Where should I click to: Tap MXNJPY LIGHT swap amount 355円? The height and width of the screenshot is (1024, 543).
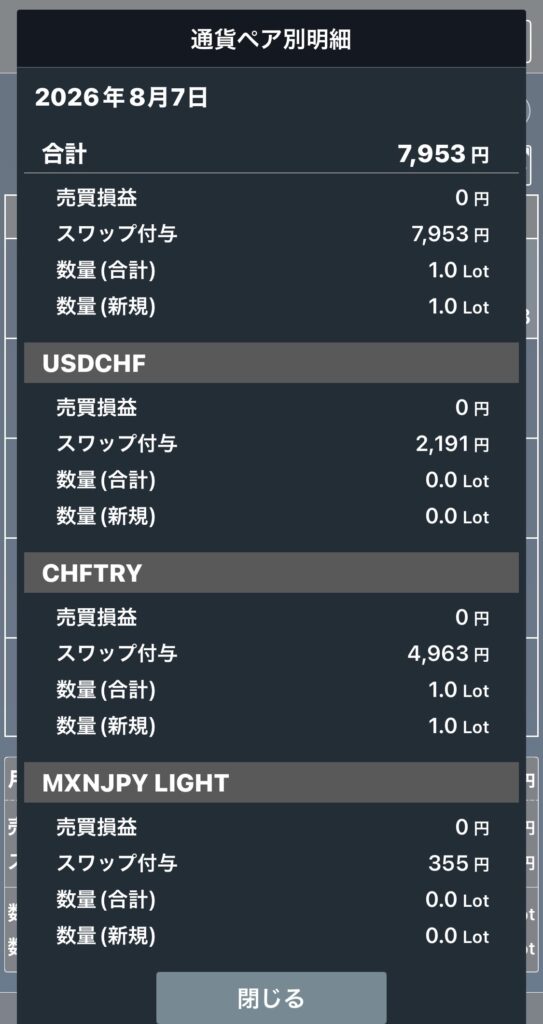point(458,863)
